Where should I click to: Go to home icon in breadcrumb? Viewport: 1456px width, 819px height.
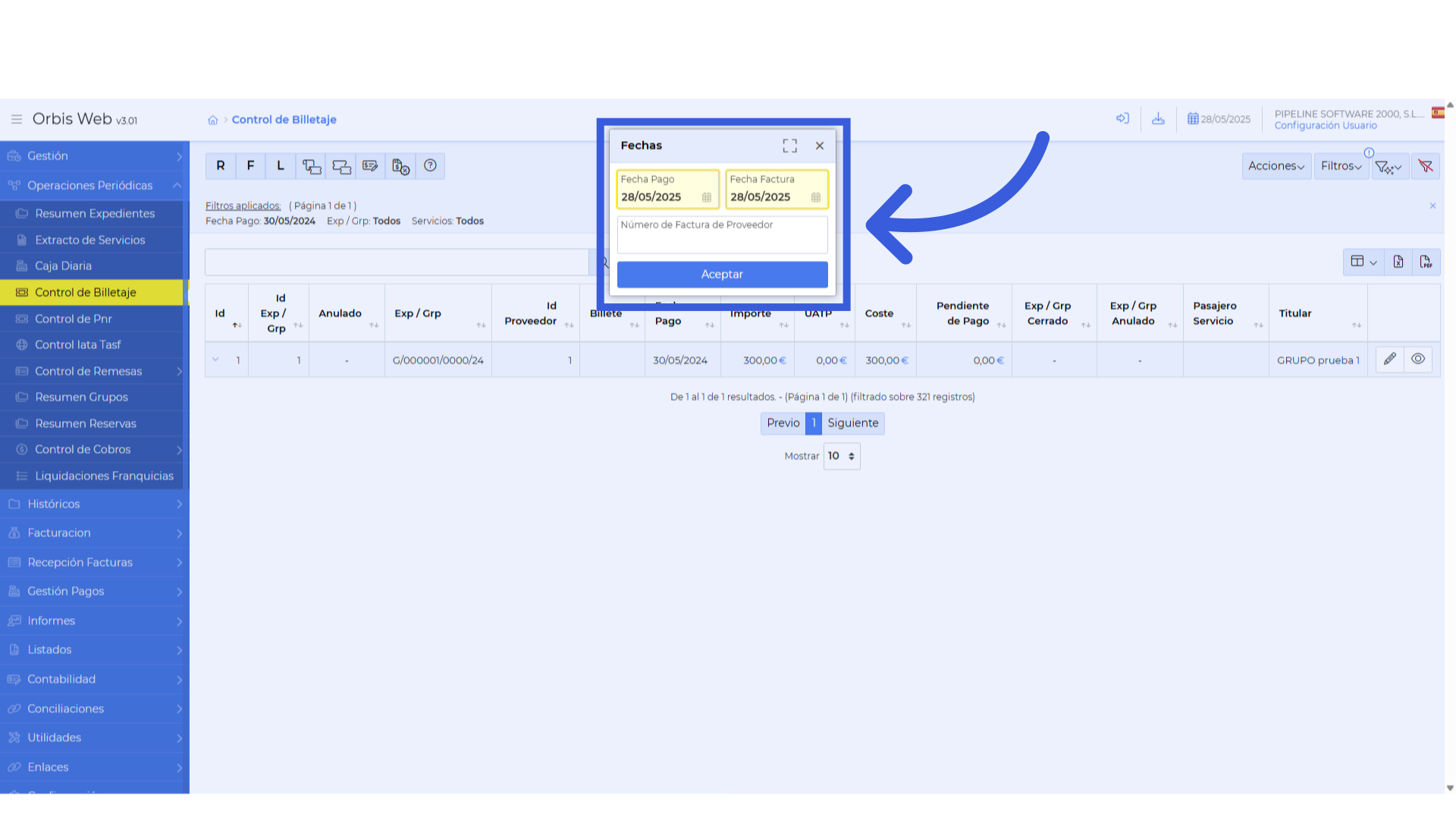[x=213, y=120]
